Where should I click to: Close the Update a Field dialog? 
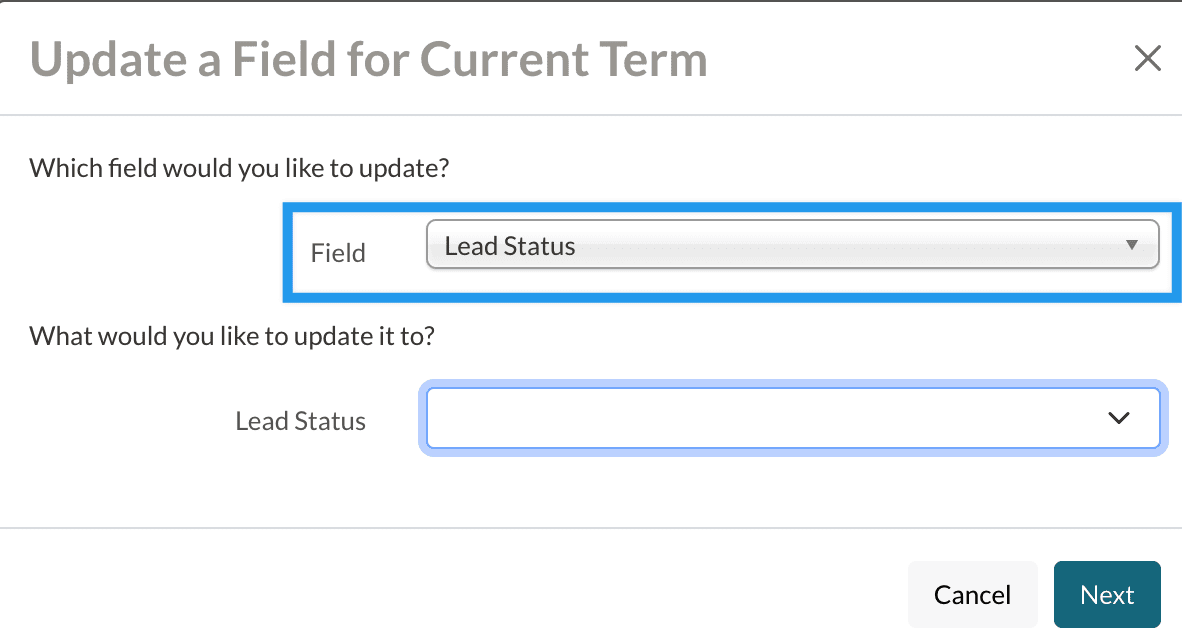(x=1147, y=59)
